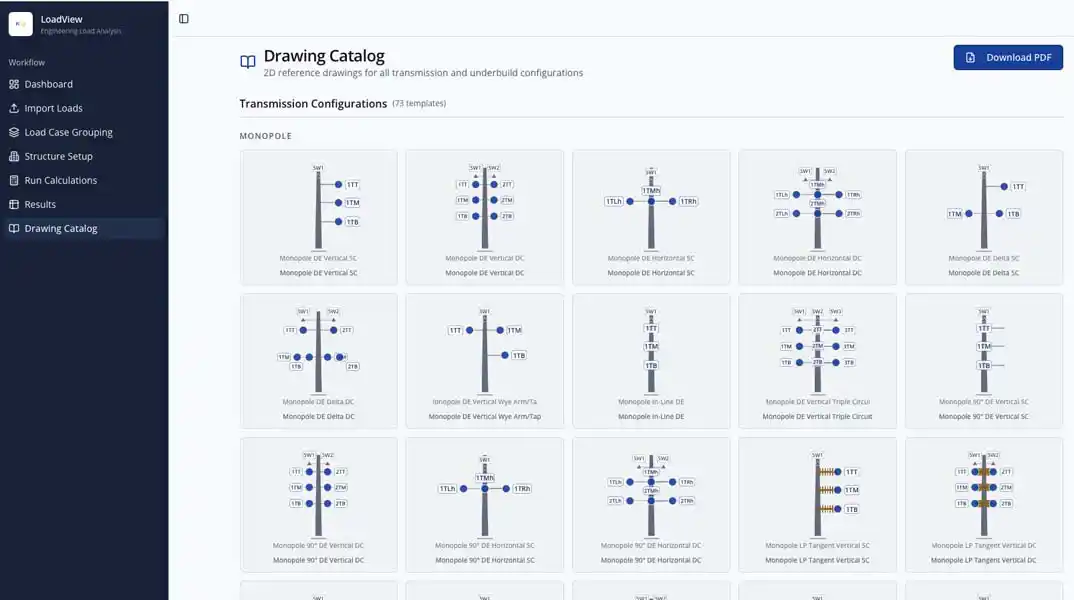Image resolution: width=1074 pixels, height=600 pixels.
Task: Click the Dashboard grid icon
Action: pos(14,84)
